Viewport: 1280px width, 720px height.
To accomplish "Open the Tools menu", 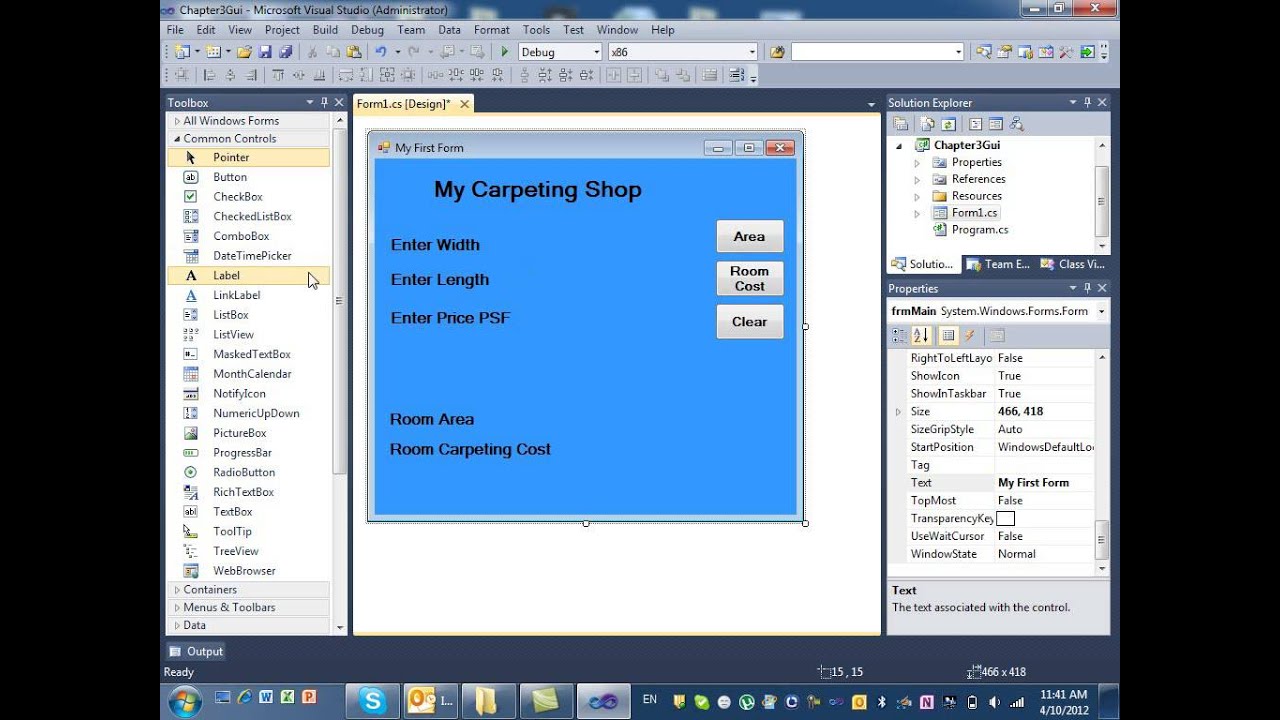I will [536, 30].
